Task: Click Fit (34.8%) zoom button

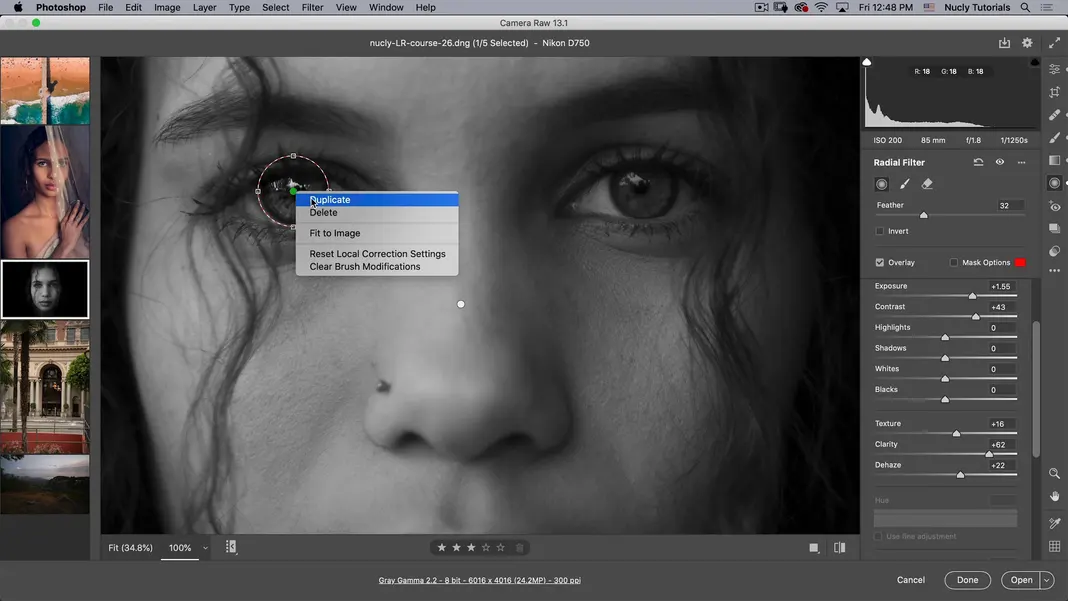Action: [x=130, y=548]
